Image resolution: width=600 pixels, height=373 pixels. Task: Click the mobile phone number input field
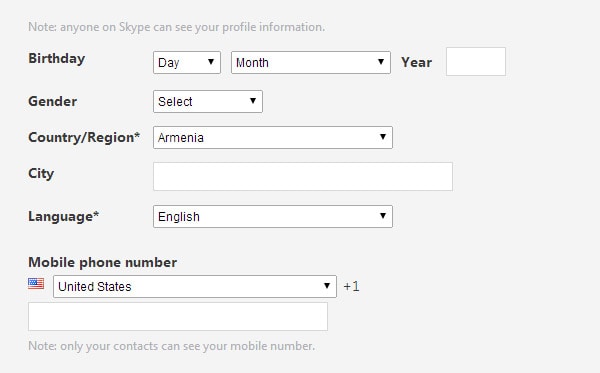178,316
